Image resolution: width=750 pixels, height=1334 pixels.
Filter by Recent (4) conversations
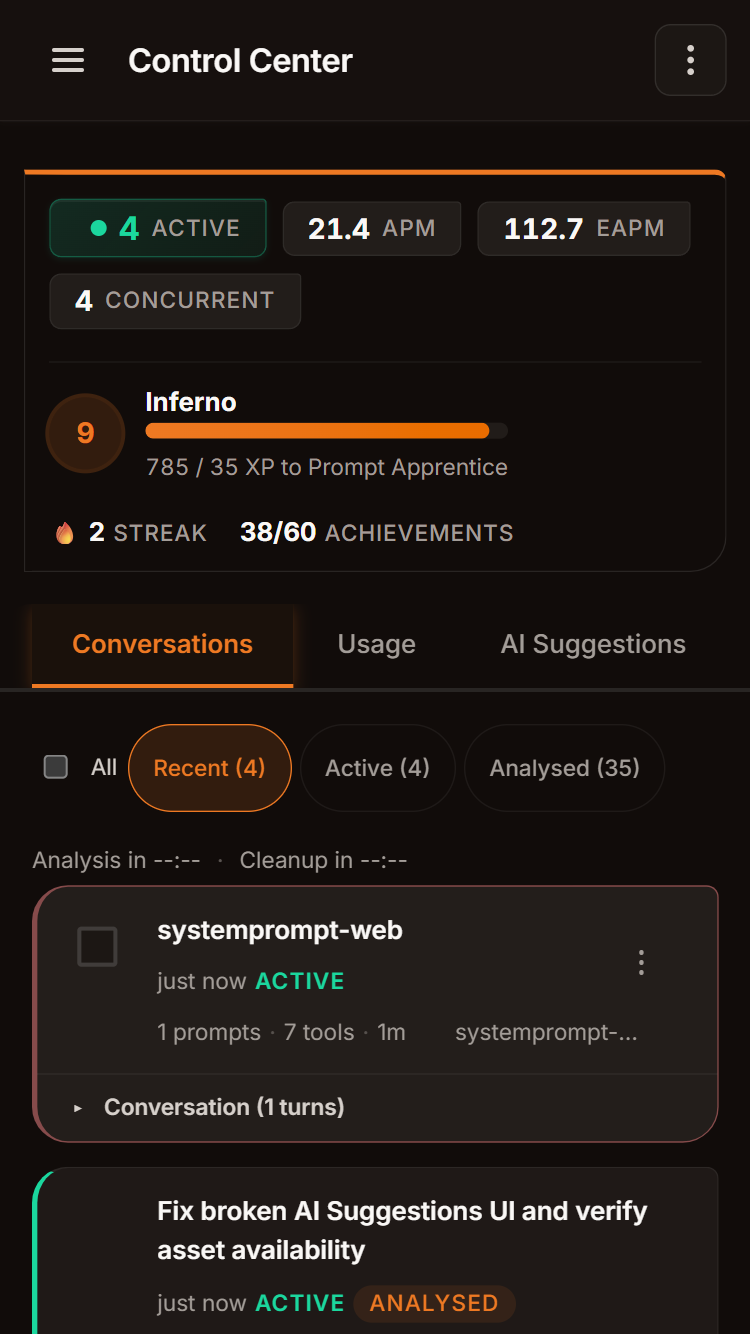pos(209,768)
